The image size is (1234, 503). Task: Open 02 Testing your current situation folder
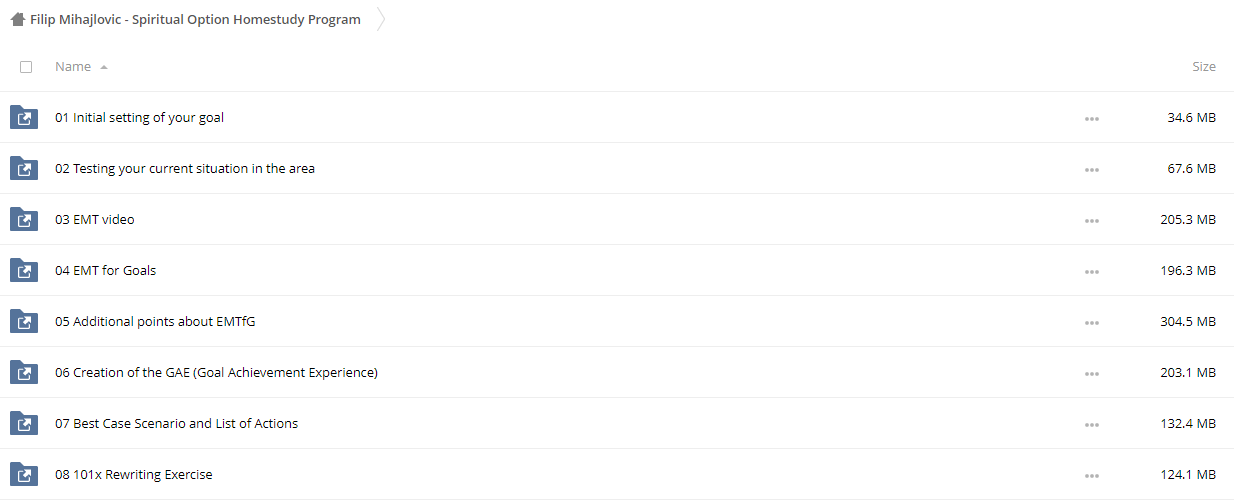coord(185,168)
